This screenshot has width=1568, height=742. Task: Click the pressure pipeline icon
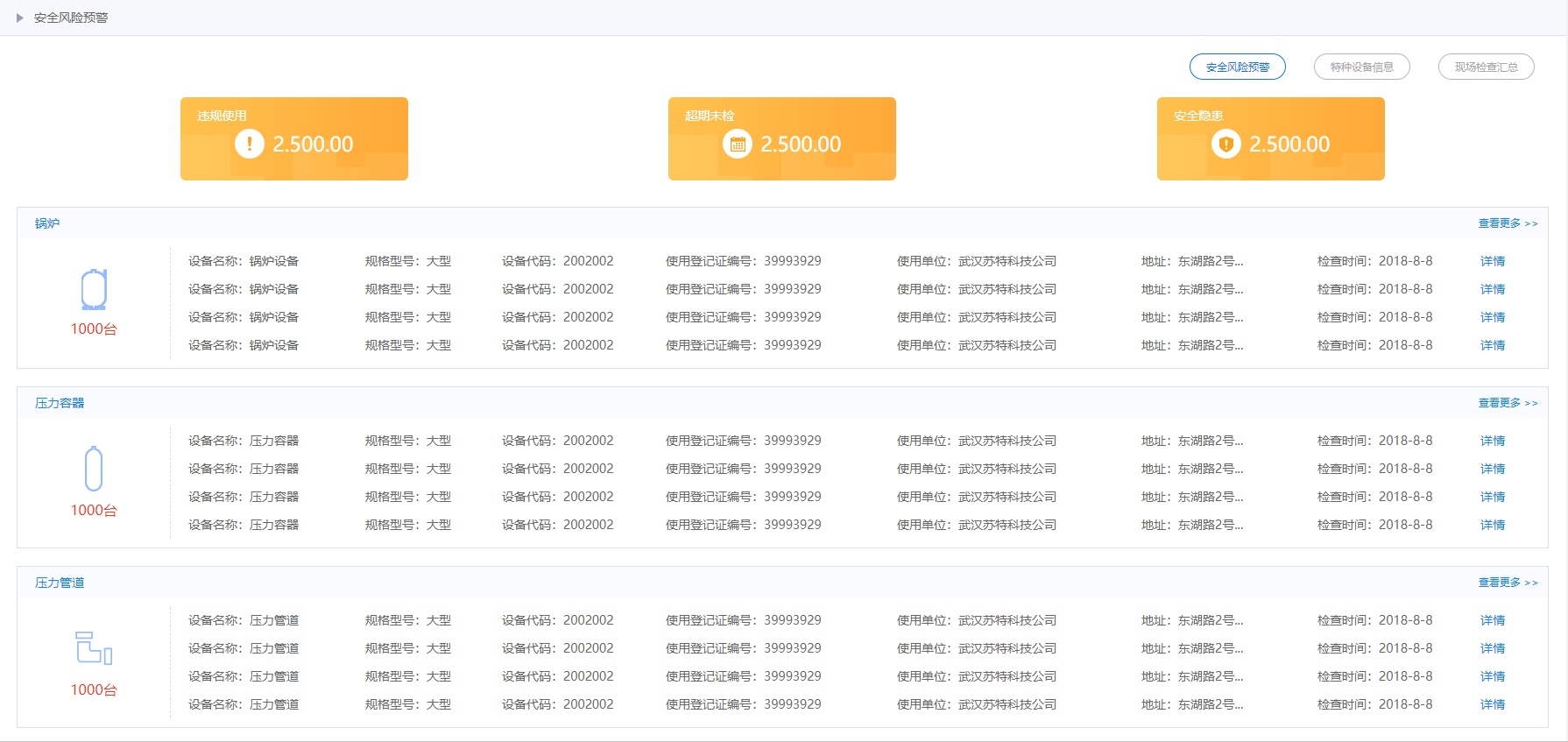94,648
